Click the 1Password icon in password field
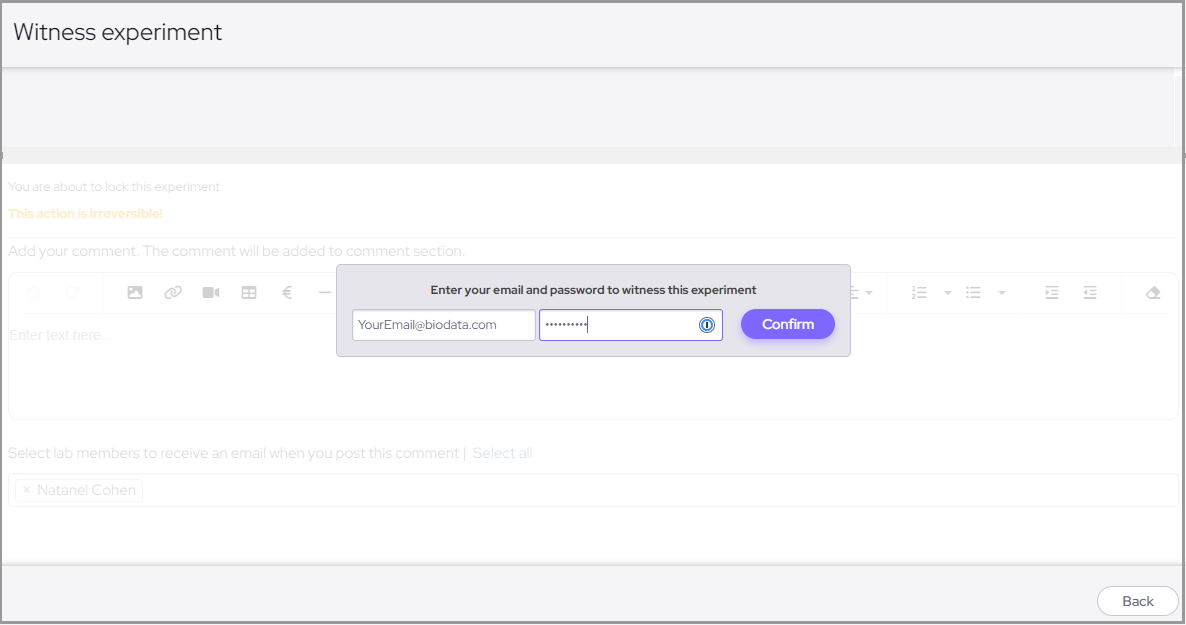 (x=707, y=325)
